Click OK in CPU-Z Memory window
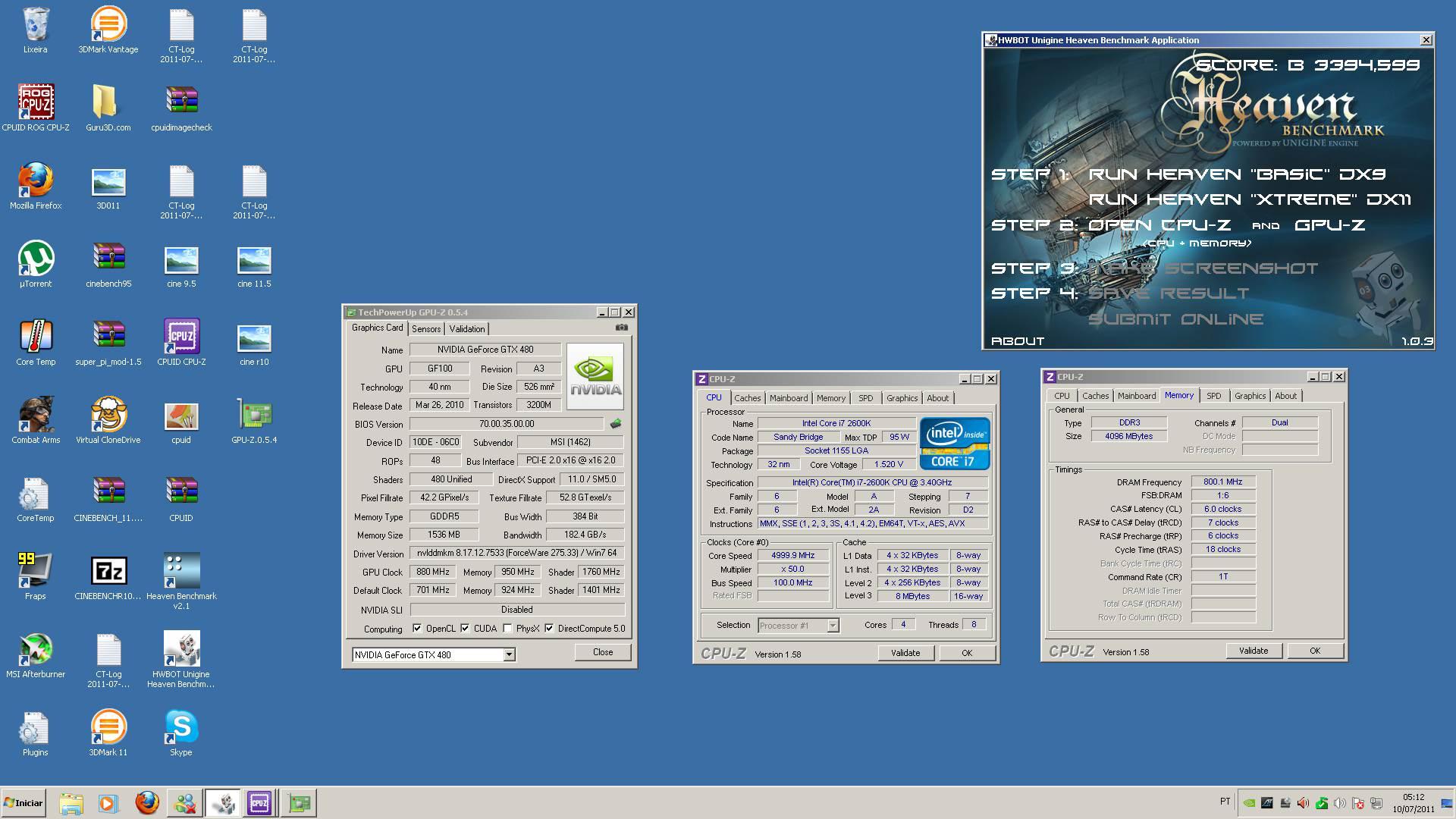 point(1315,651)
